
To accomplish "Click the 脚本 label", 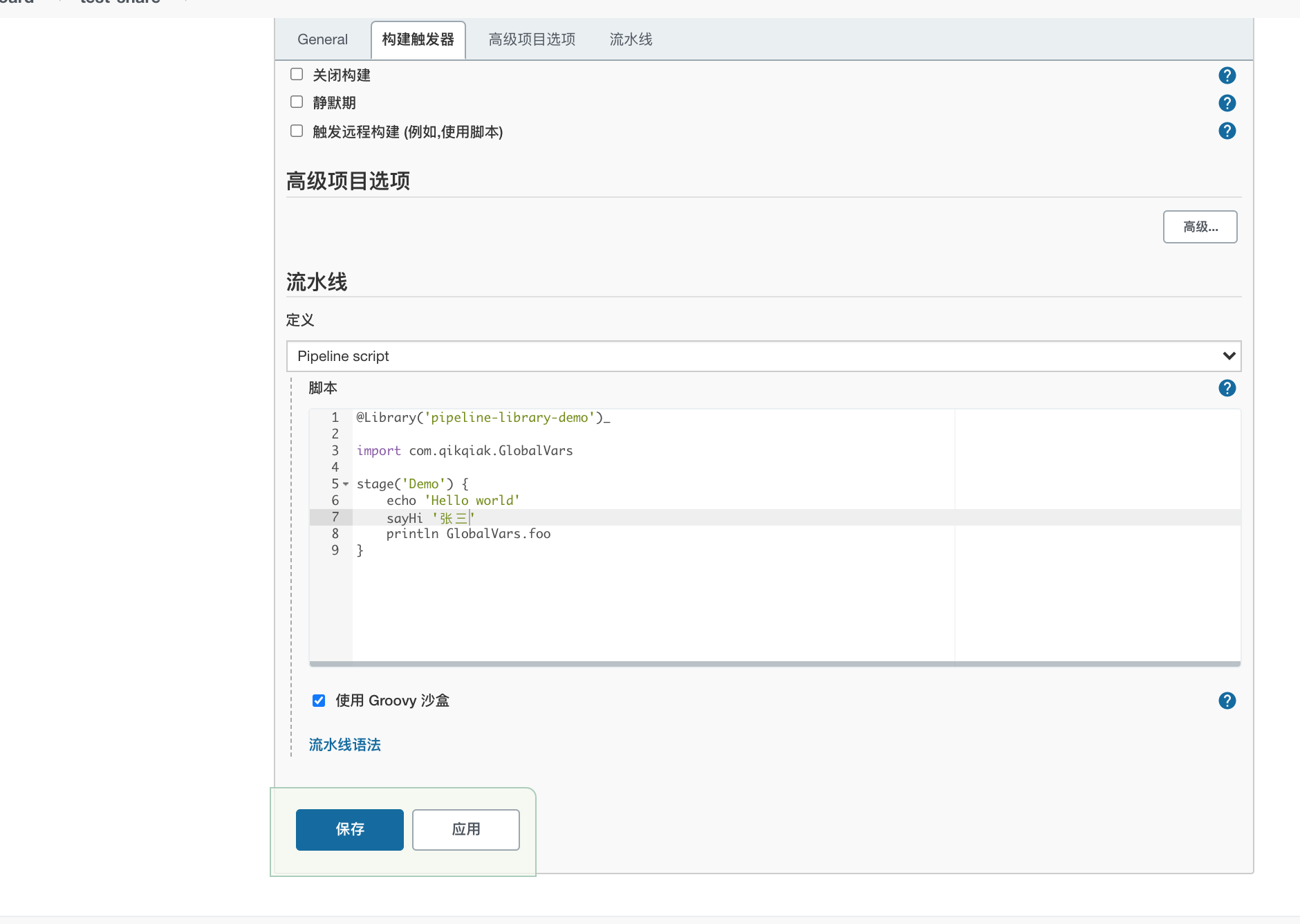I will coord(323,388).
